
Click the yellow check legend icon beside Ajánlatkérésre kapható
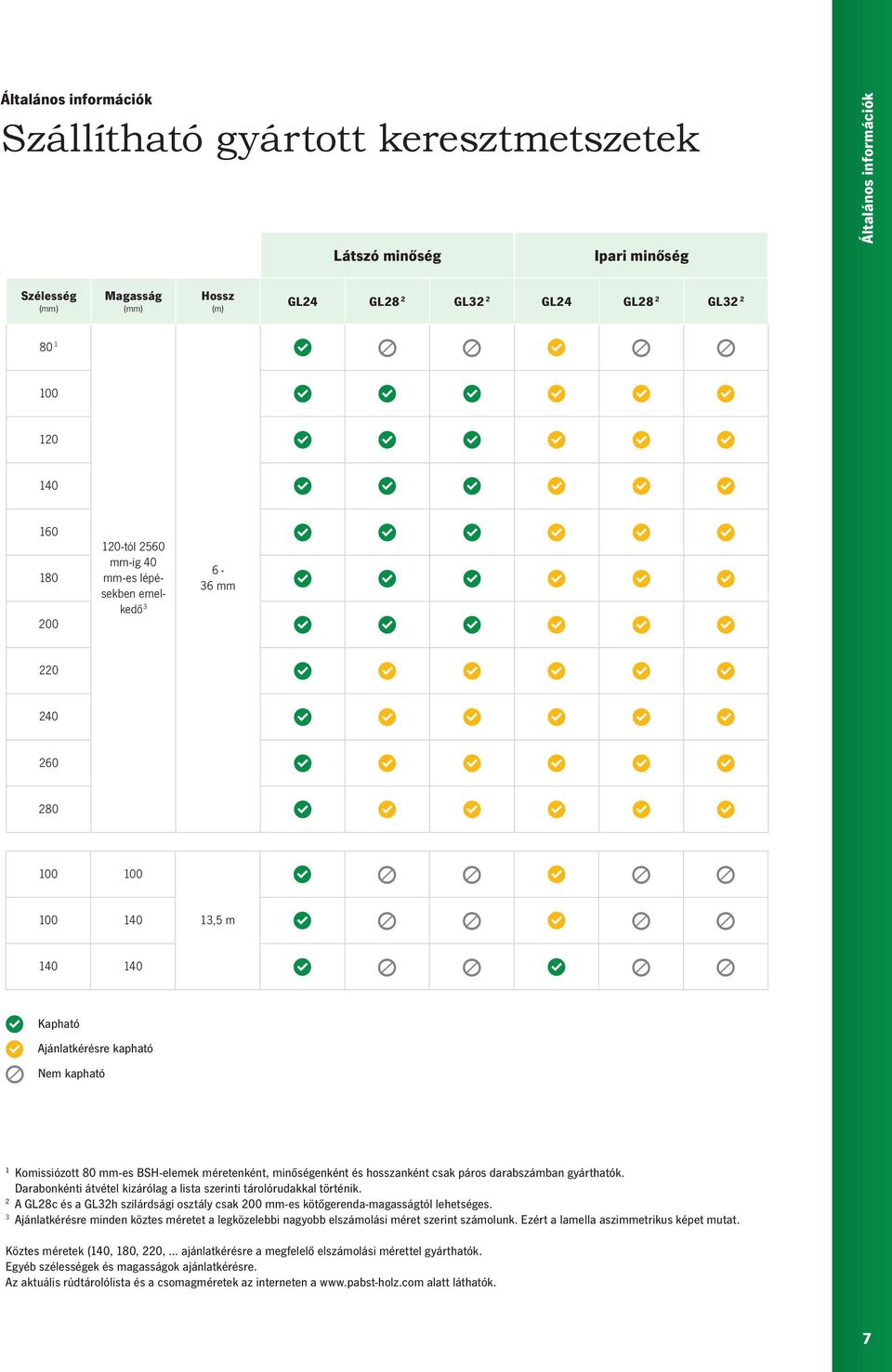click(15, 1049)
